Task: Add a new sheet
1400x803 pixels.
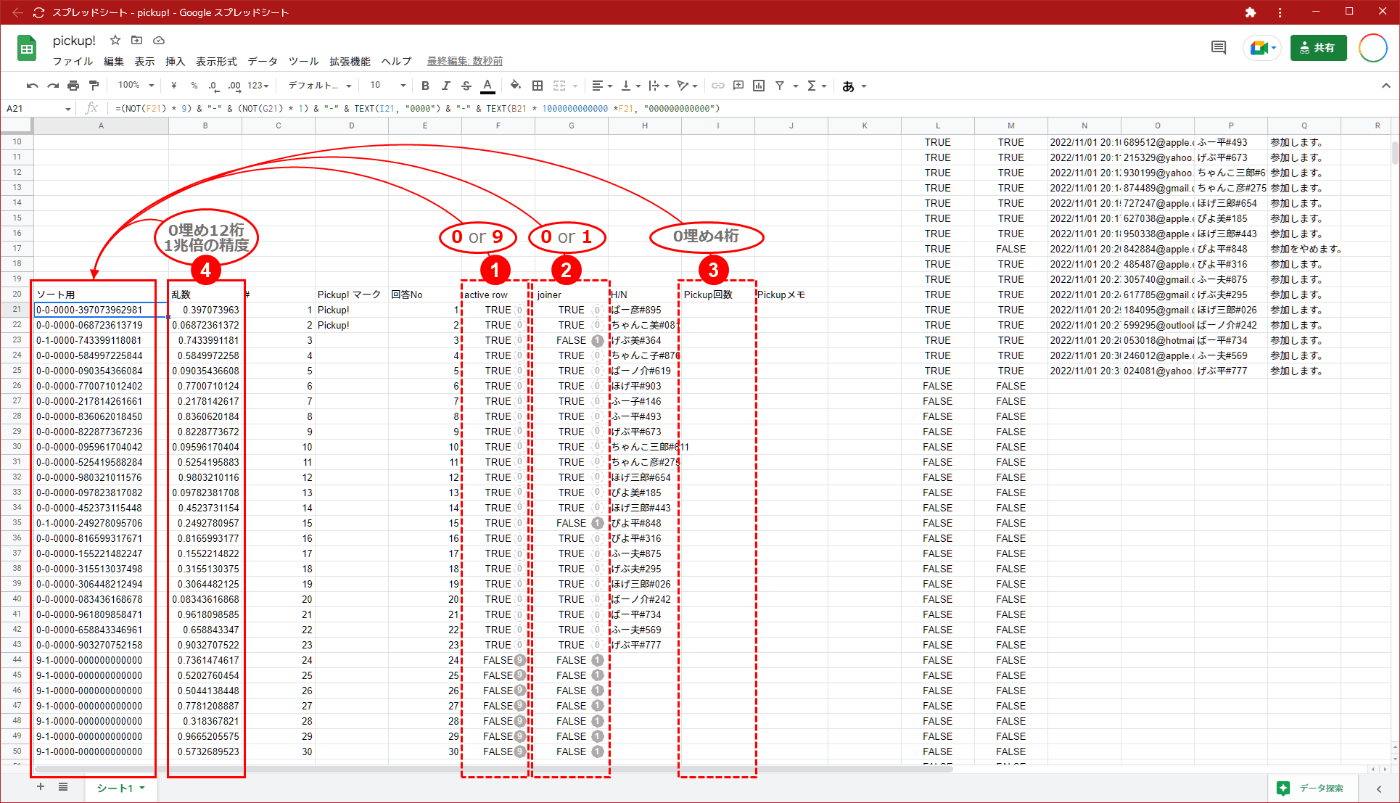Action: tap(41, 787)
